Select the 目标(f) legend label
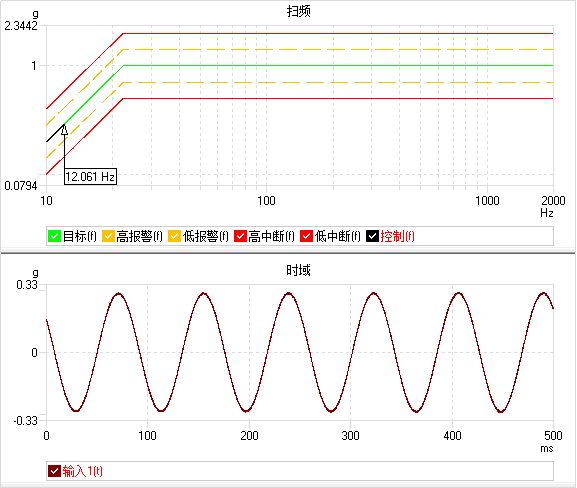The width and height of the screenshot is (577, 488). (x=79, y=236)
